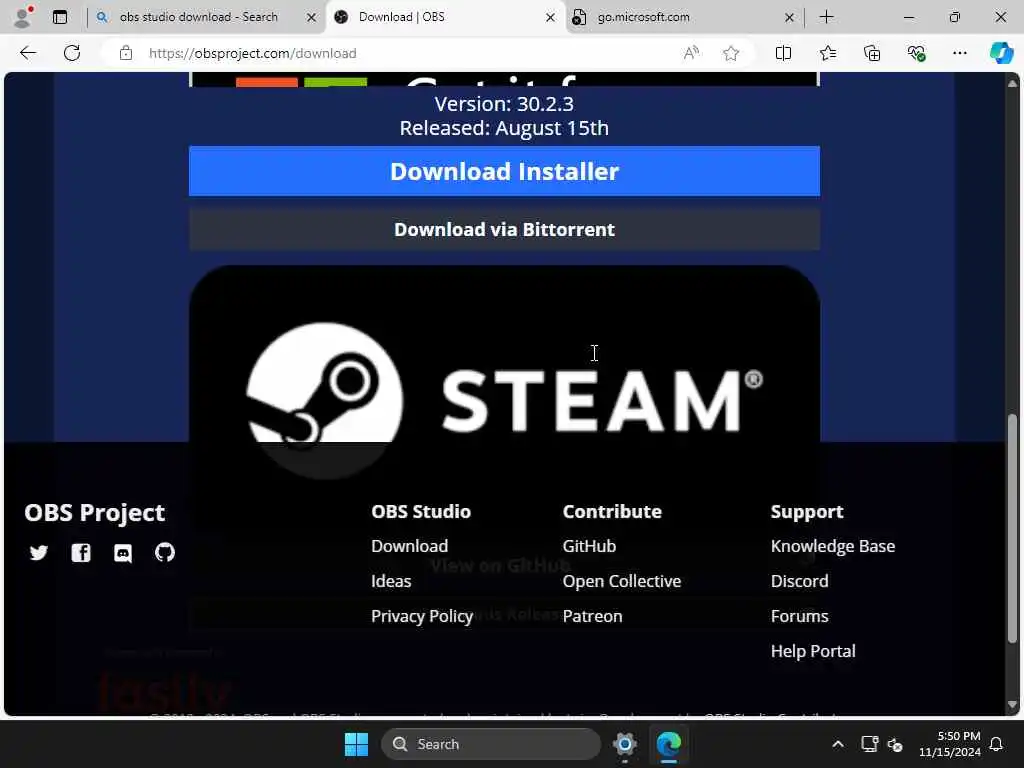Click the scrollbar down arrow
1024x768 pixels.
click(x=1013, y=705)
